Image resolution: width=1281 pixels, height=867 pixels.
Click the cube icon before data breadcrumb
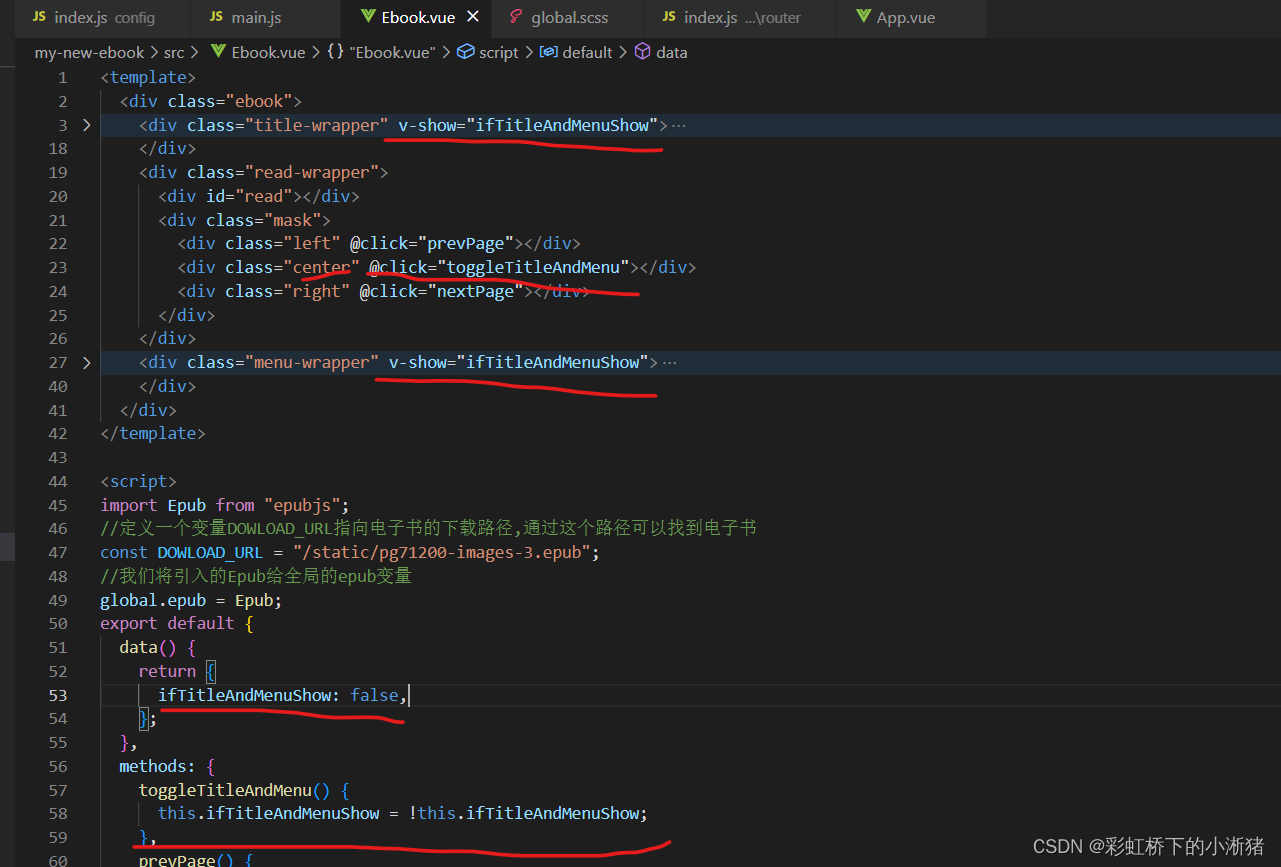643,52
